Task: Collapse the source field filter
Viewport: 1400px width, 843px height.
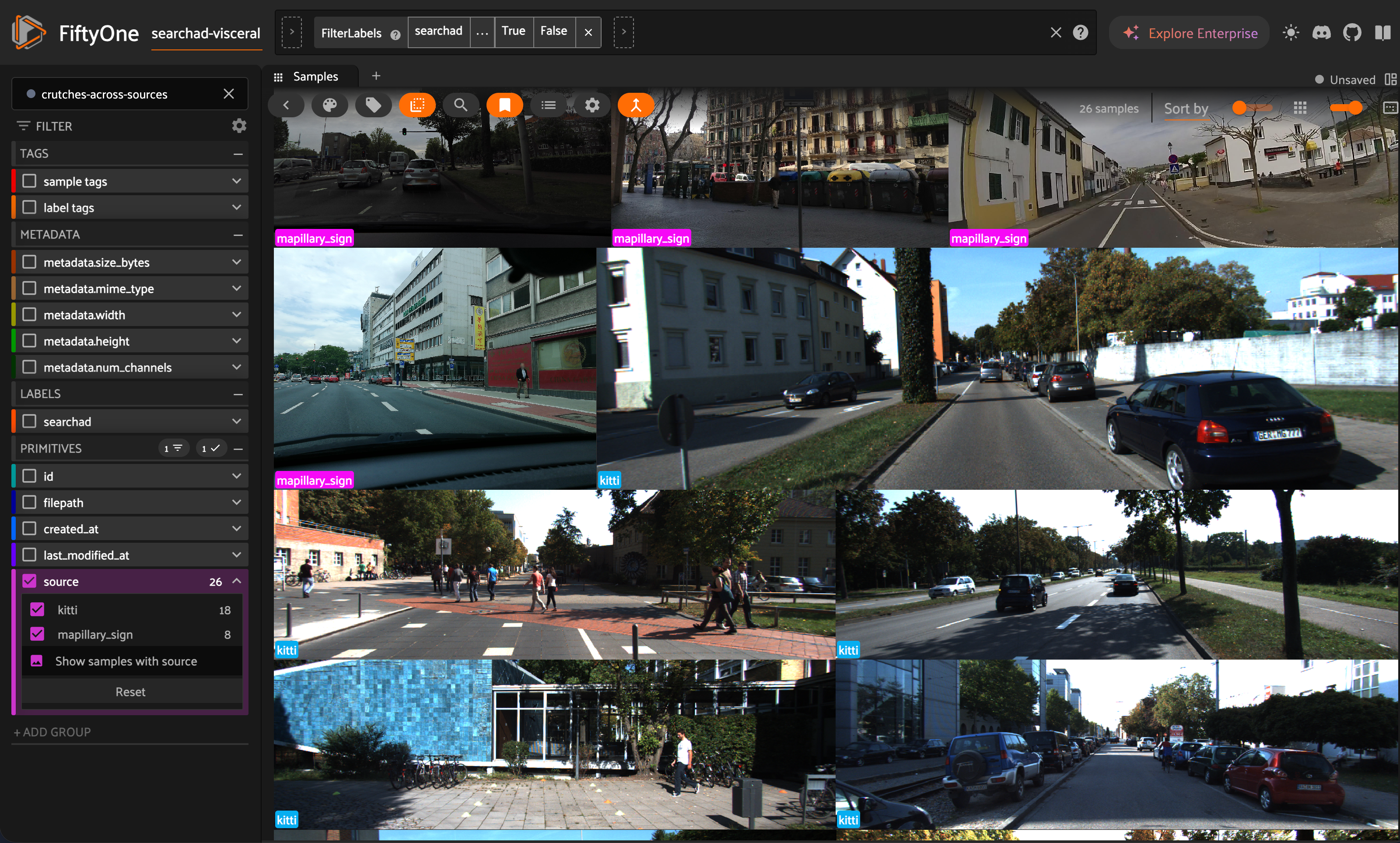Action: pyautogui.click(x=237, y=580)
